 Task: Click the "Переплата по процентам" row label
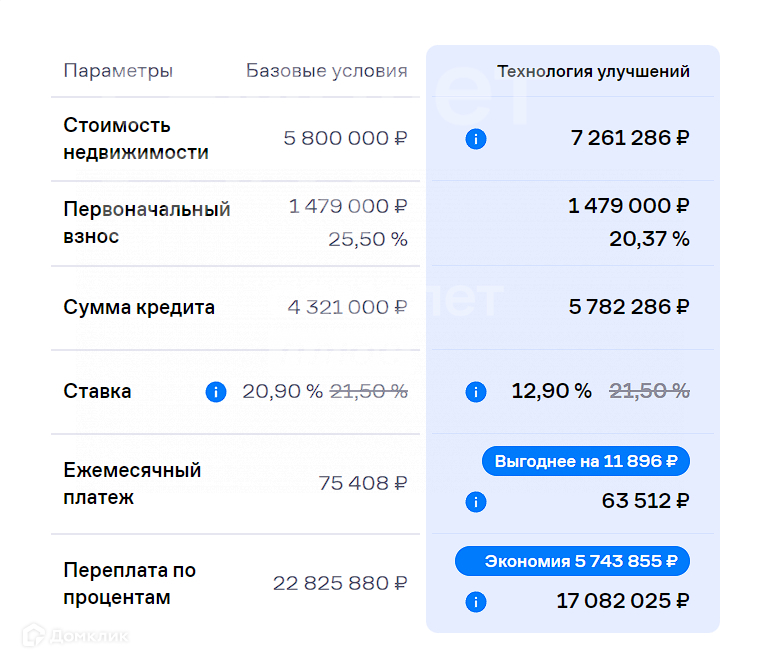[x=129, y=584]
